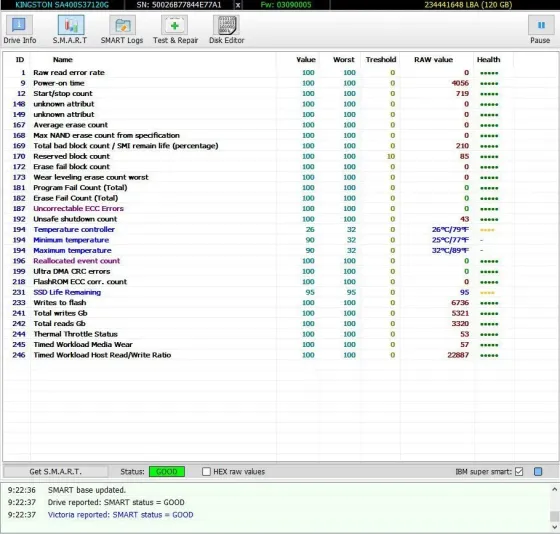Open Test & Repair tool

175,29
